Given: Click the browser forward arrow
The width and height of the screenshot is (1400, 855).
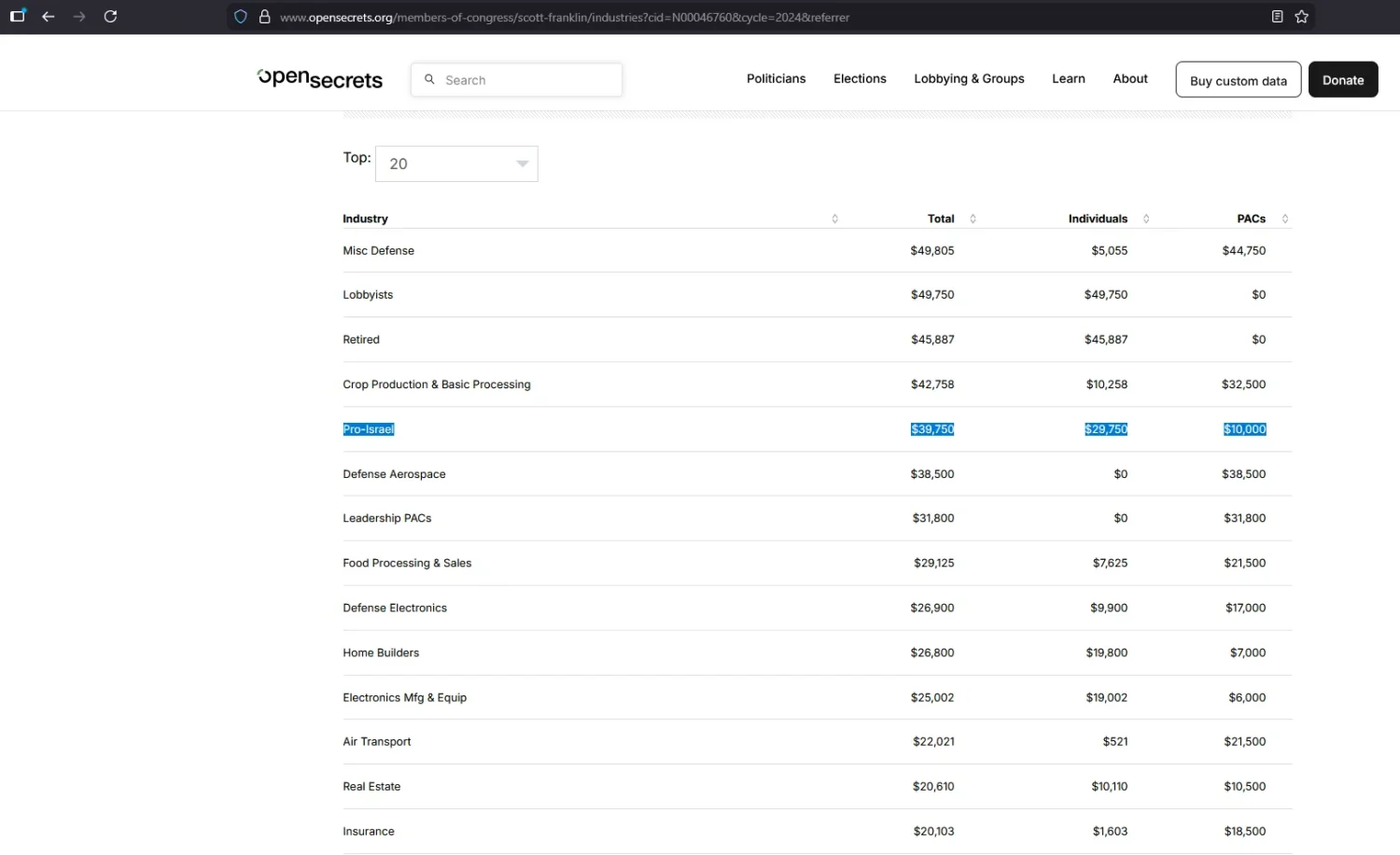Looking at the screenshot, I should point(79,17).
